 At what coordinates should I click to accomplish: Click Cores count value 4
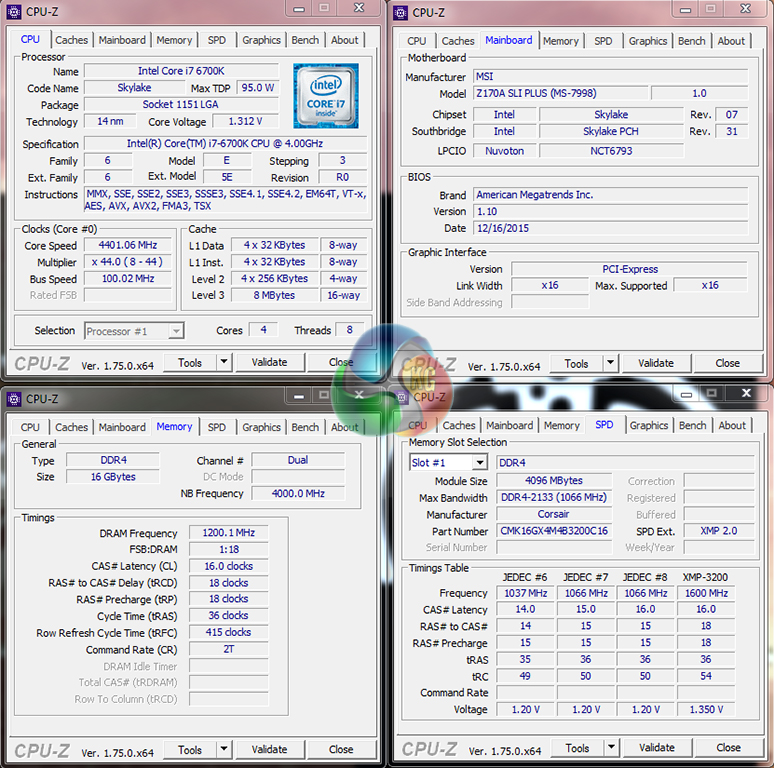(264, 330)
